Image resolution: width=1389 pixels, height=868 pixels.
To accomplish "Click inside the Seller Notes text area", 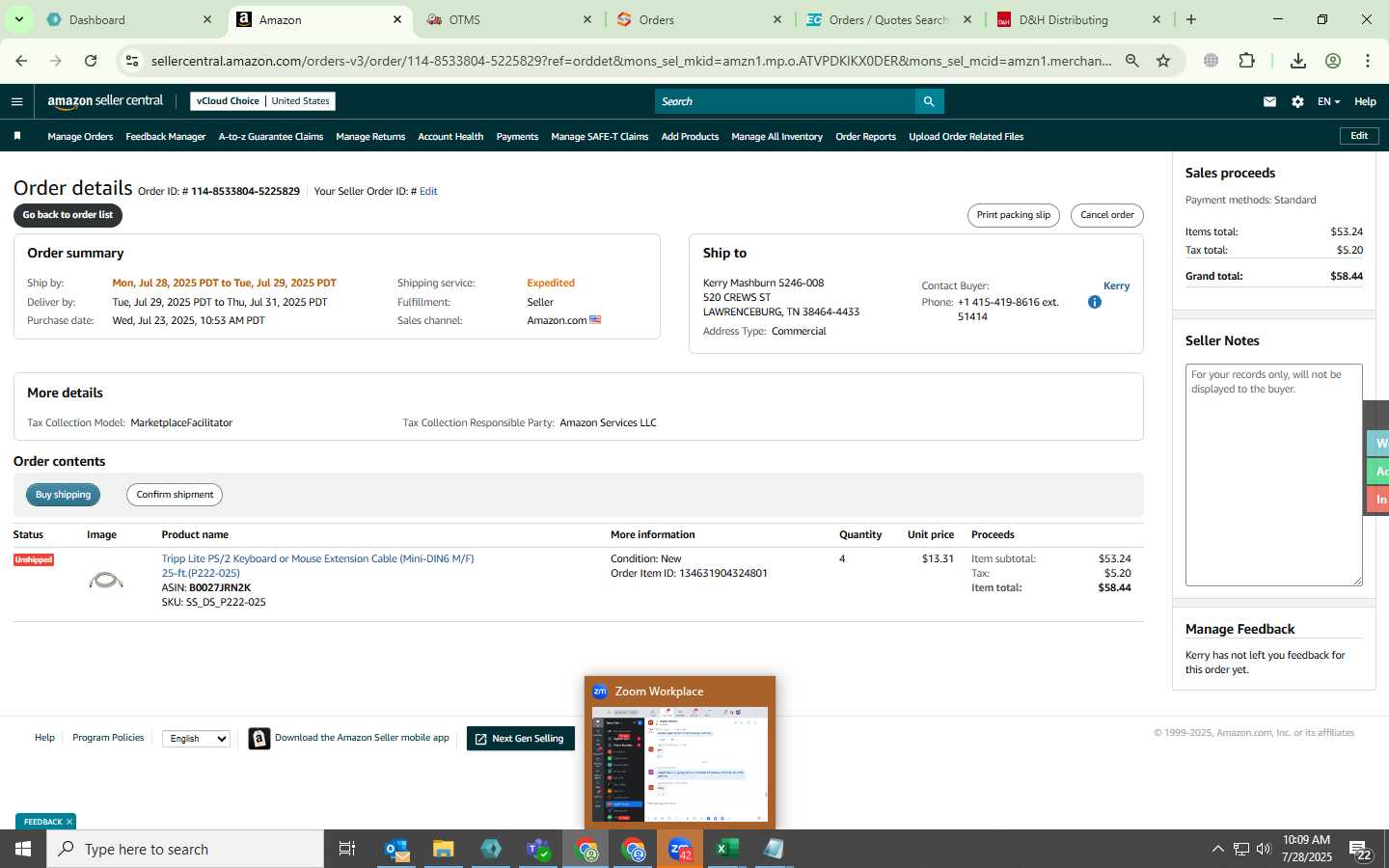I will (x=1273, y=475).
